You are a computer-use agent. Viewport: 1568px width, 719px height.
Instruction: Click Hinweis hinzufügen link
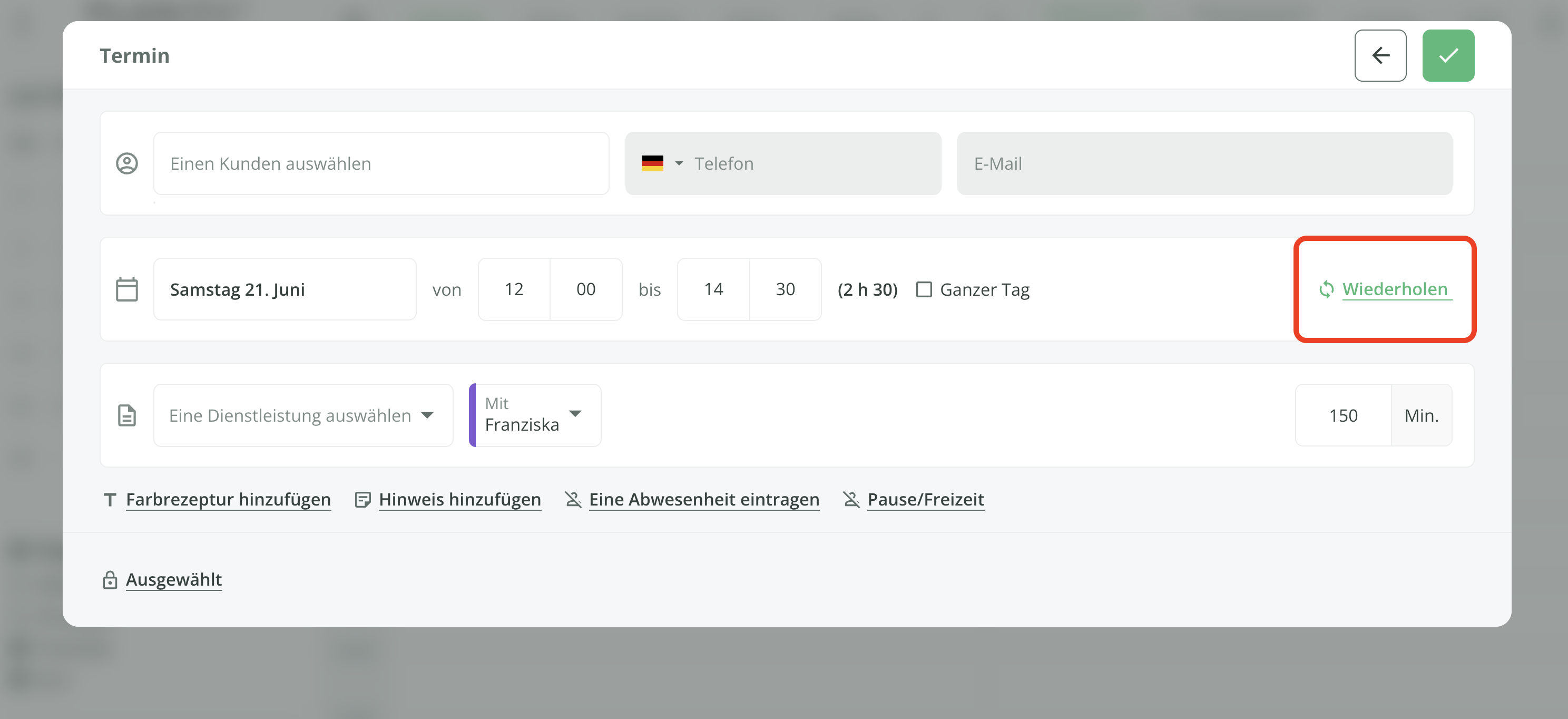pyautogui.click(x=459, y=500)
